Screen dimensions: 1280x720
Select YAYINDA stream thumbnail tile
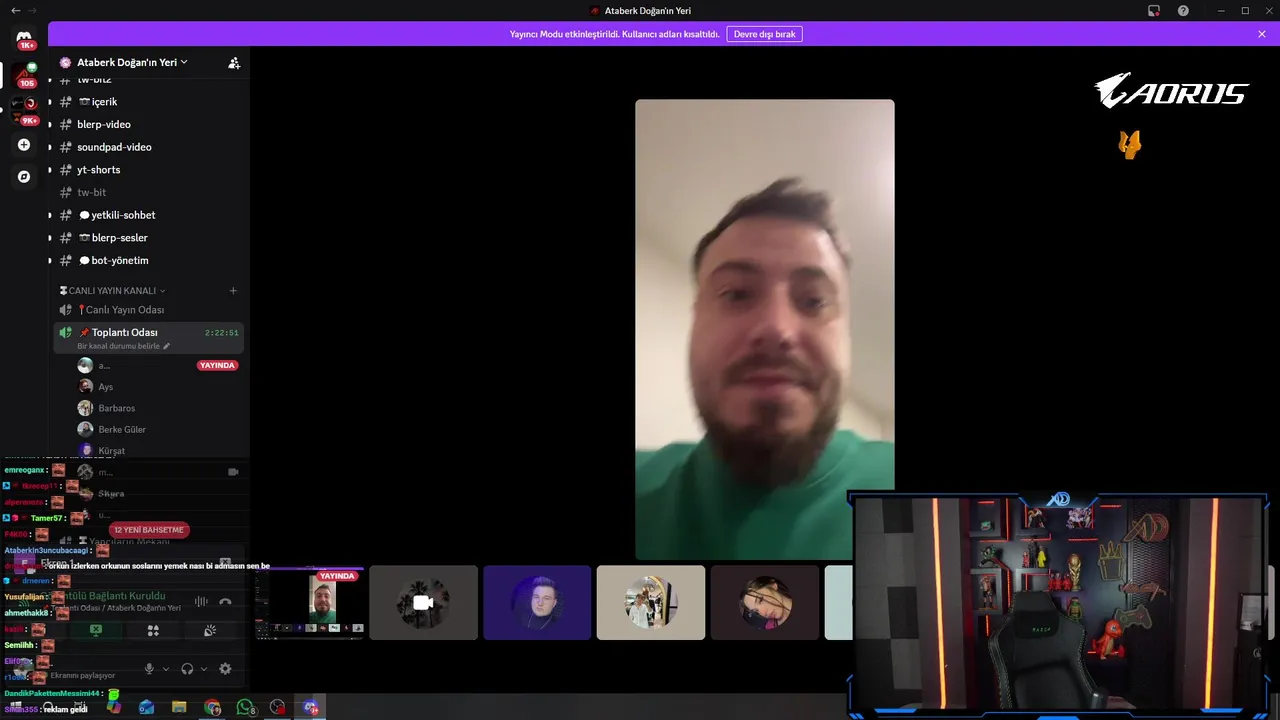point(310,603)
